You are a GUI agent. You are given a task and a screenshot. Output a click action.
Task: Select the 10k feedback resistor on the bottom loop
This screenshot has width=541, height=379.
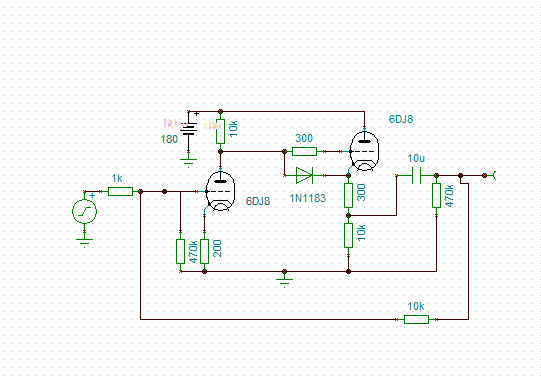pyautogui.click(x=416, y=319)
